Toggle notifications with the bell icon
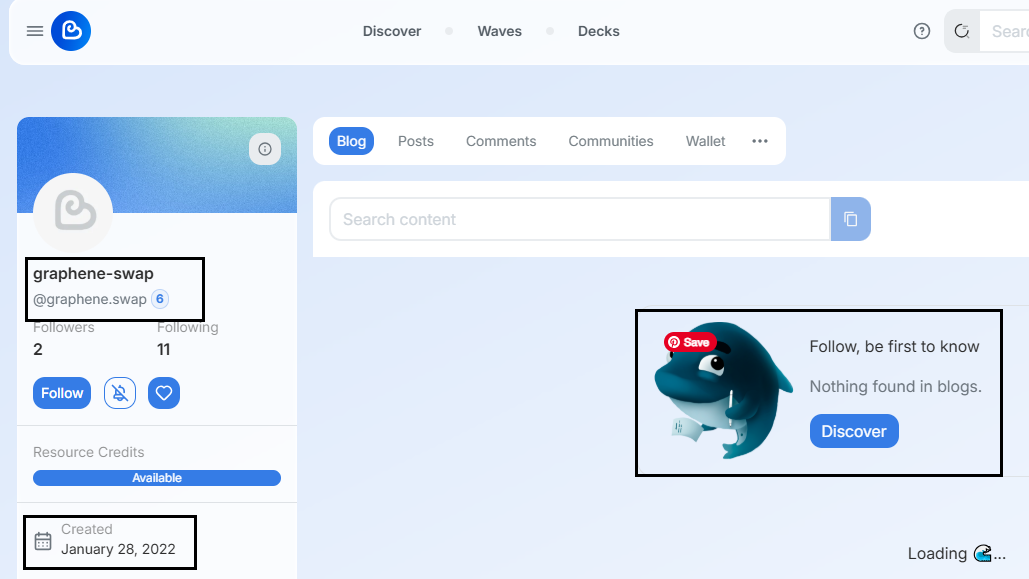The height and width of the screenshot is (579, 1029). coord(120,393)
